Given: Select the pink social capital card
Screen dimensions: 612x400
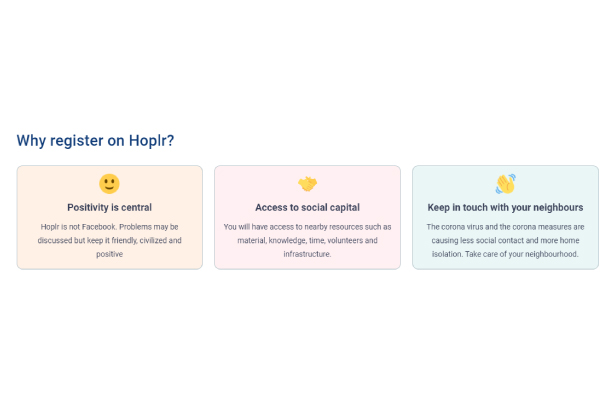Looking at the screenshot, I should 308,217.
